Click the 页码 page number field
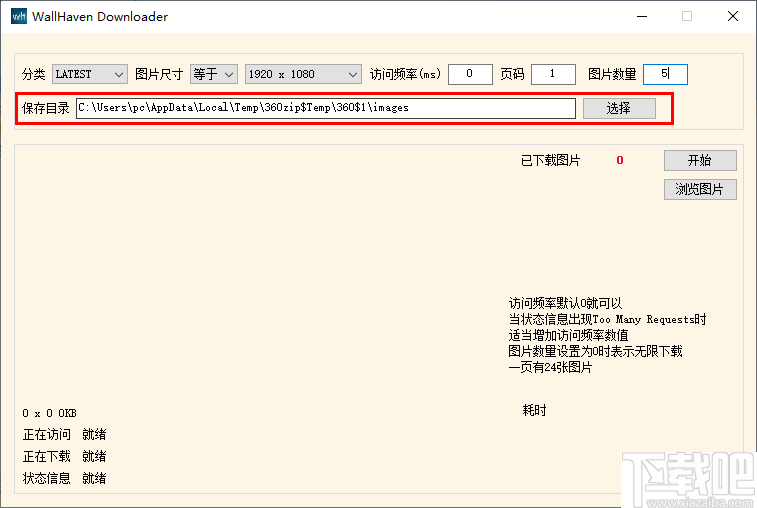Screen dimensions: 757x508 pos(553,74)
